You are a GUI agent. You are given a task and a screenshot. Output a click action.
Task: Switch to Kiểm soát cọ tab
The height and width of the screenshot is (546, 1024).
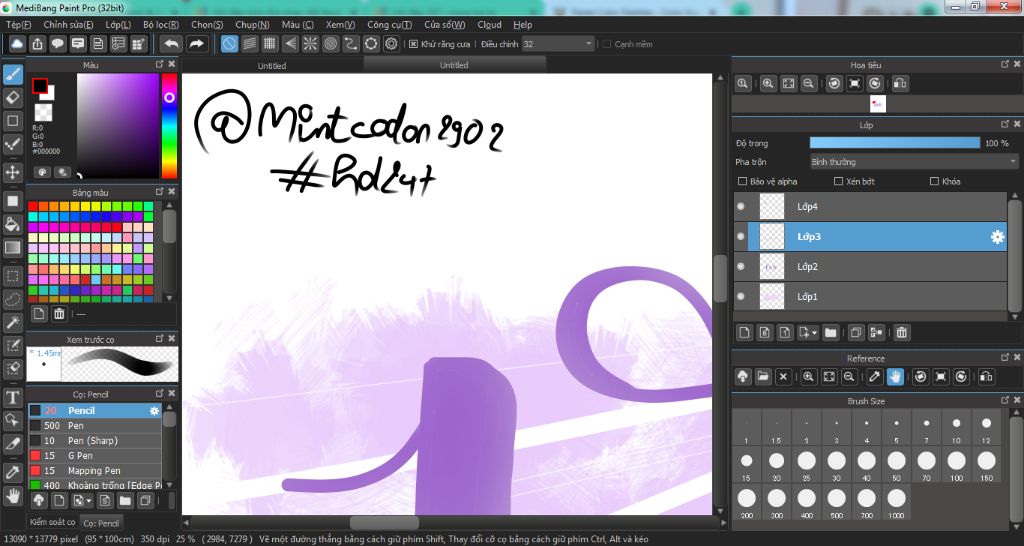click(x=52, y=522)
